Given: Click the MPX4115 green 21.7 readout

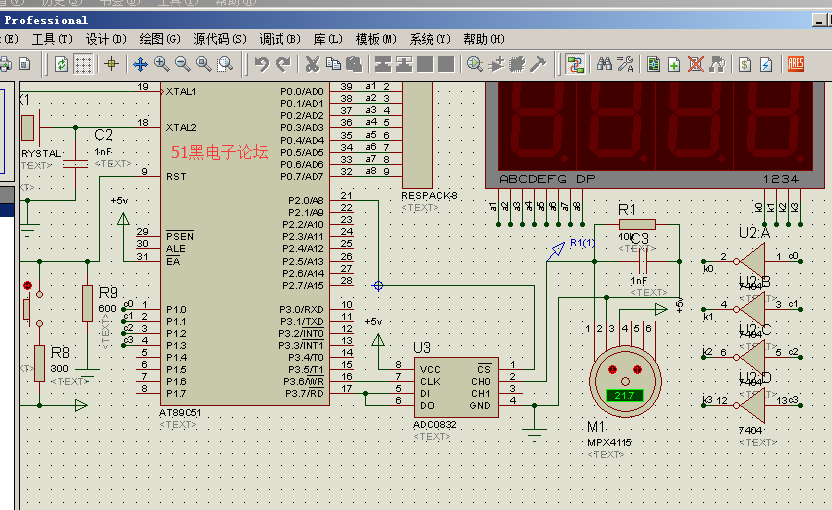Looking at the screenshot, I should coord(625,395).
